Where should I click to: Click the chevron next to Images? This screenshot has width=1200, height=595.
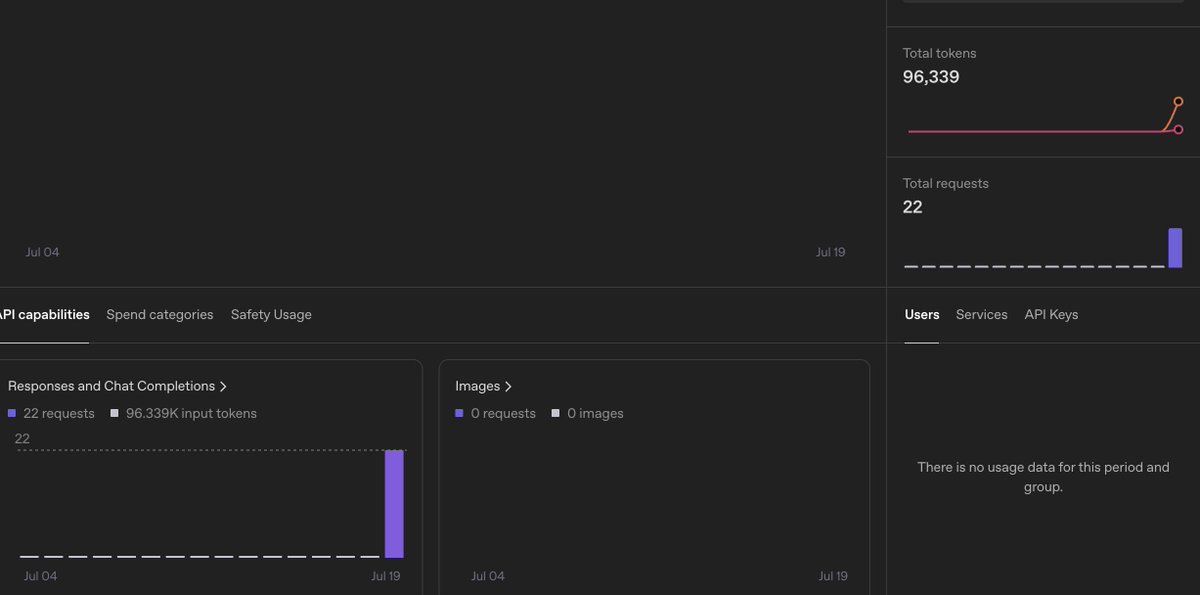[x=508, y=386]
